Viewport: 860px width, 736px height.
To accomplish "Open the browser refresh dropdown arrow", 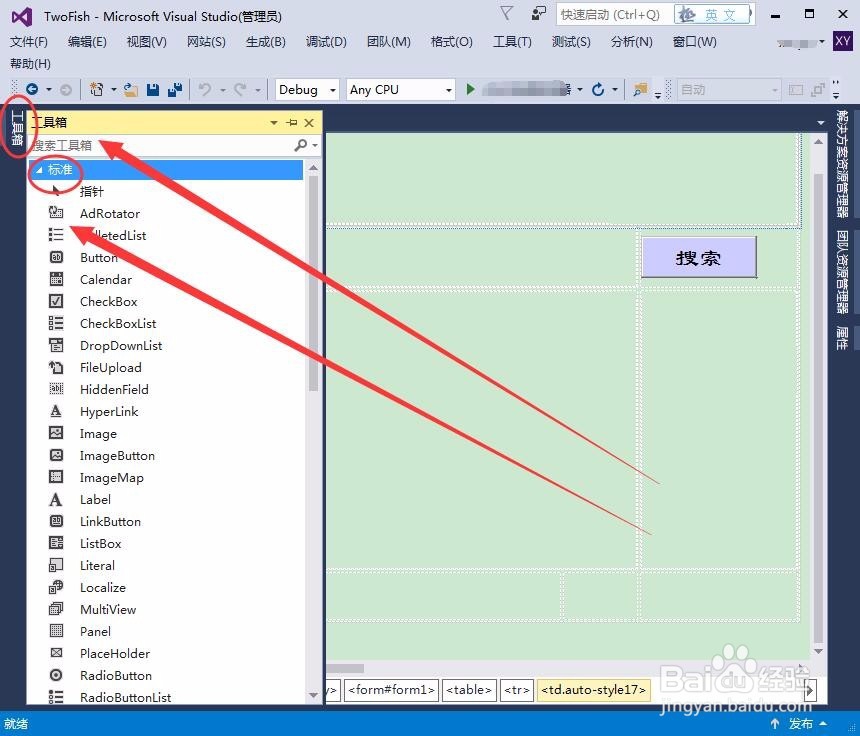I will (615, 89).
